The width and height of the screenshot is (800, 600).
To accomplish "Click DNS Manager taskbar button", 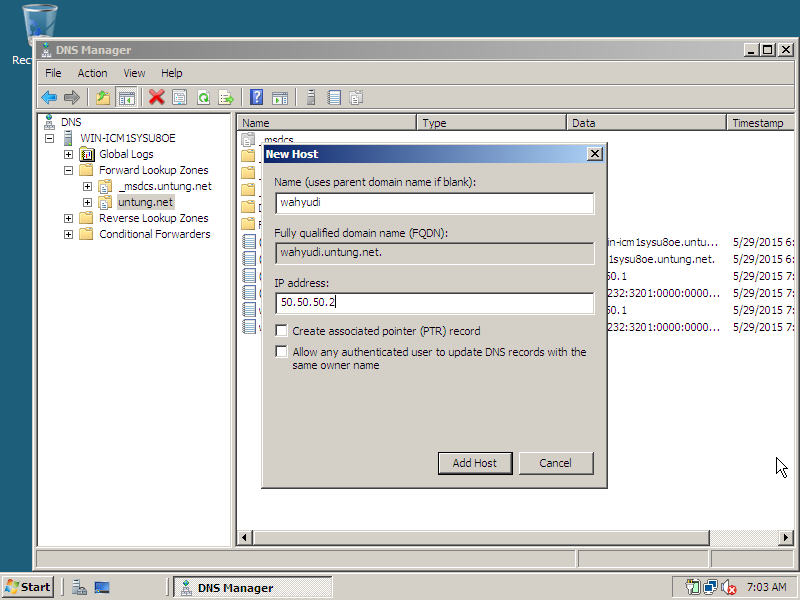I will pos(253,588).
